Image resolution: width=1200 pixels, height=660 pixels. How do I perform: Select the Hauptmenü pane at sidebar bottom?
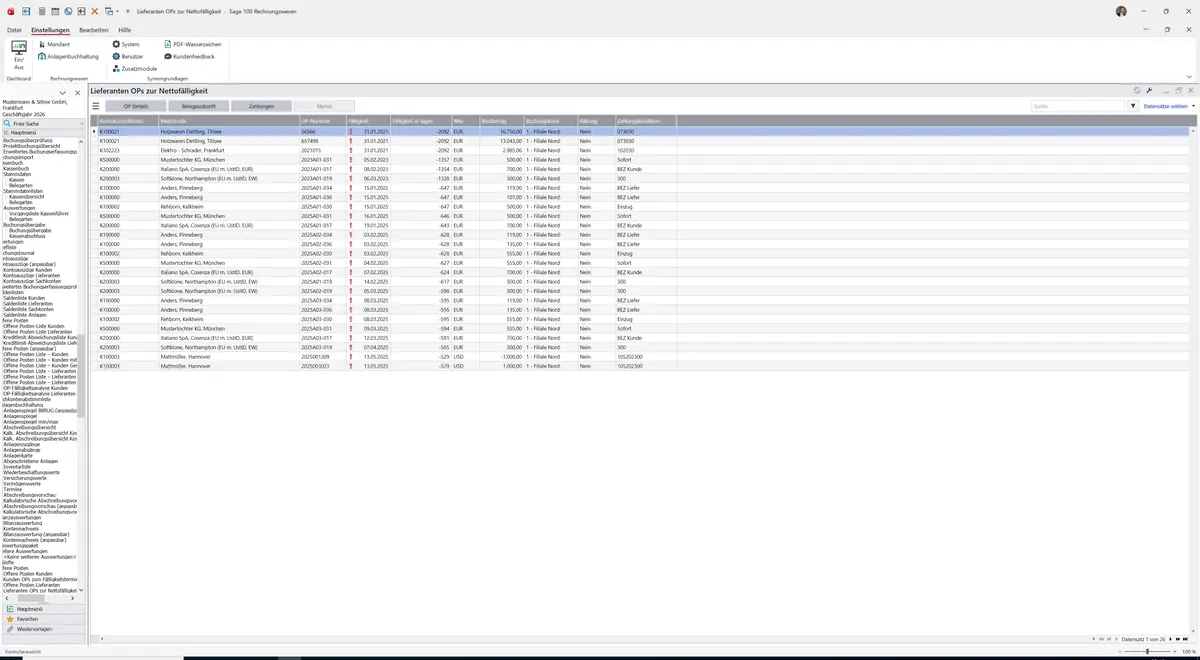pos(42,608)
